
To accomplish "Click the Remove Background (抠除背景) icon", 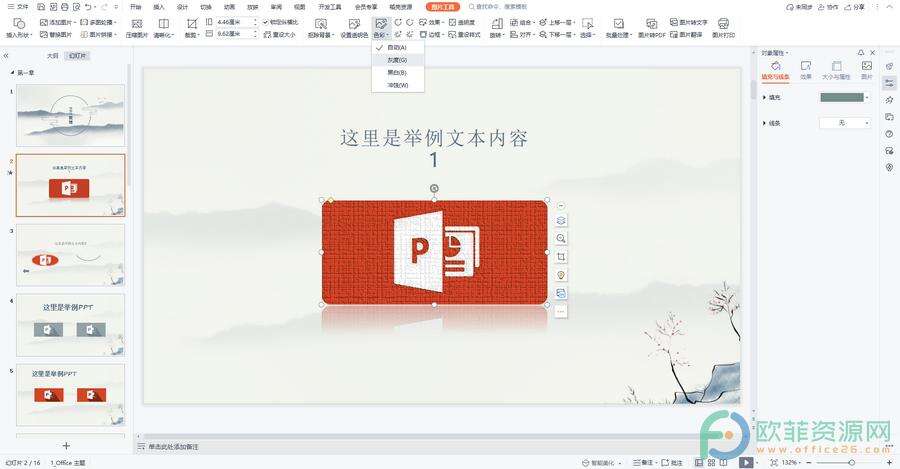I will [x=320, y=24].
